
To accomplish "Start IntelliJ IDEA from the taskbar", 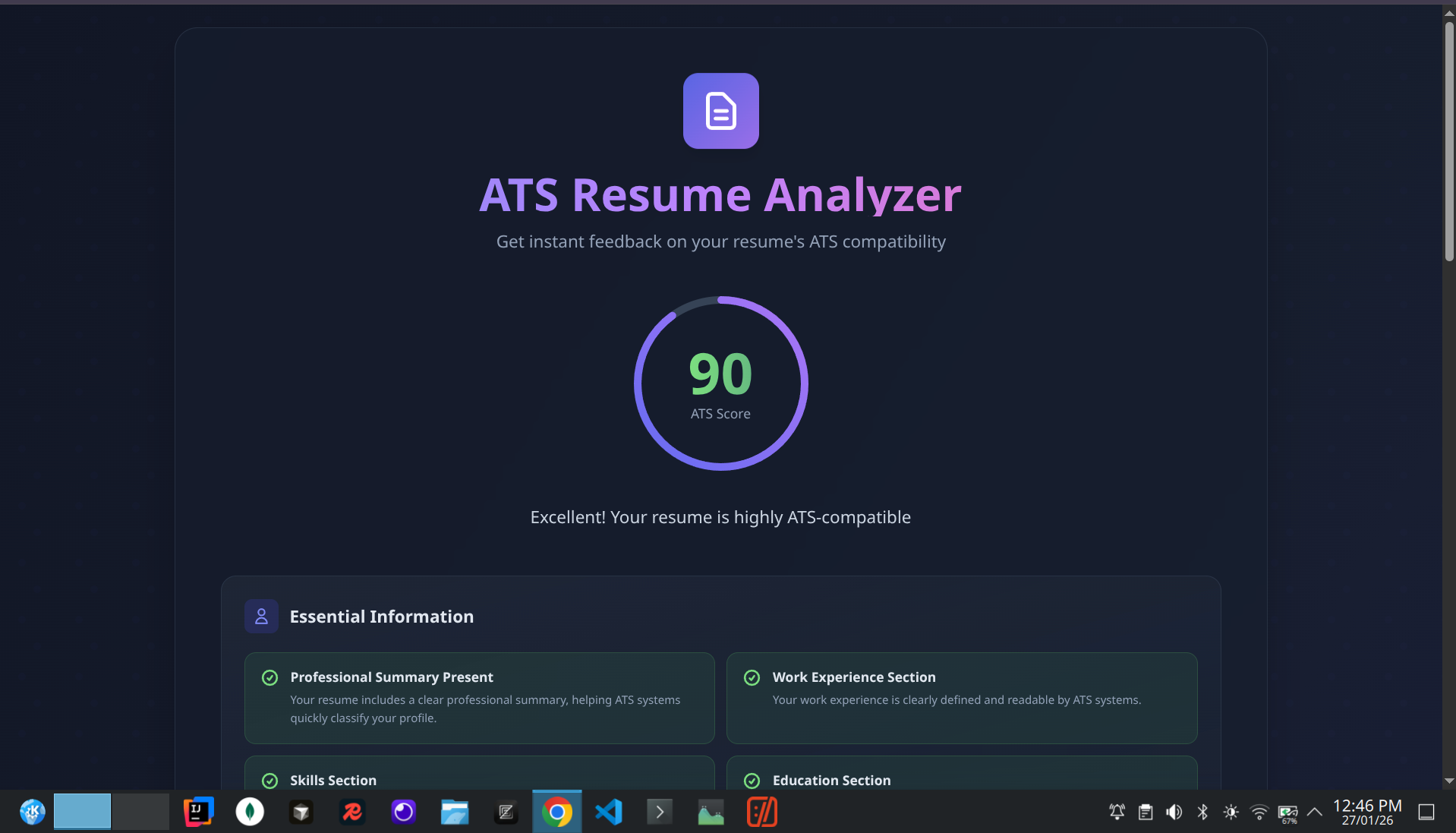I will [x=197, y=811].
